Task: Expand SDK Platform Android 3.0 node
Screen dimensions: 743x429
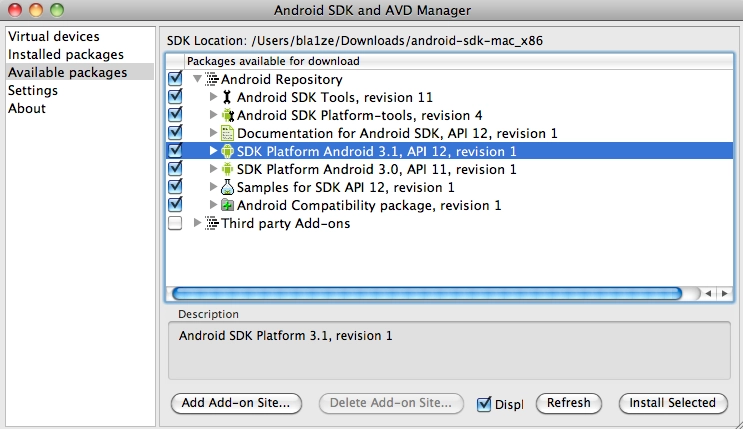Action: pyautogui.click(x=213, y=169)
